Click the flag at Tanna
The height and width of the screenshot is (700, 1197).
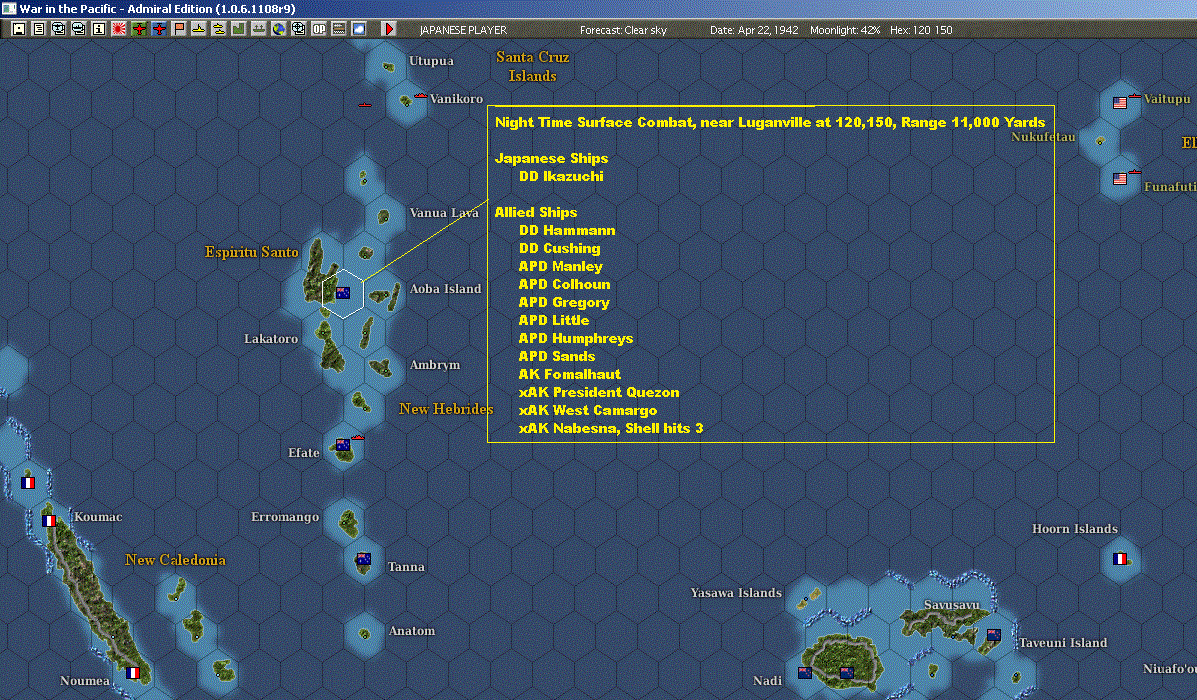point(363,559)
